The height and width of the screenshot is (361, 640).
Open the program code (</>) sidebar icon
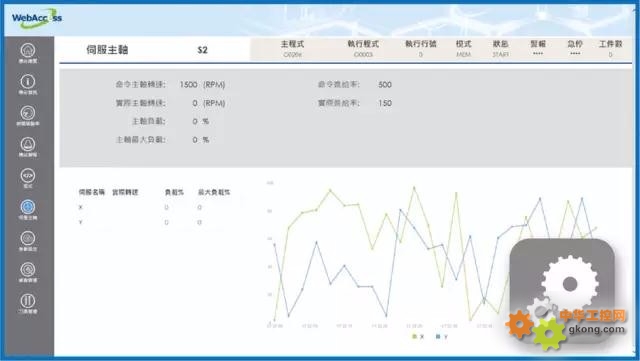click(x=28, y=178)
